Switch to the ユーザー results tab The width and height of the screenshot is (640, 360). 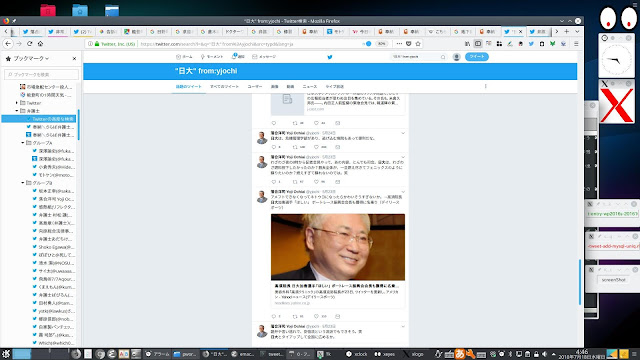pos(255,87)
